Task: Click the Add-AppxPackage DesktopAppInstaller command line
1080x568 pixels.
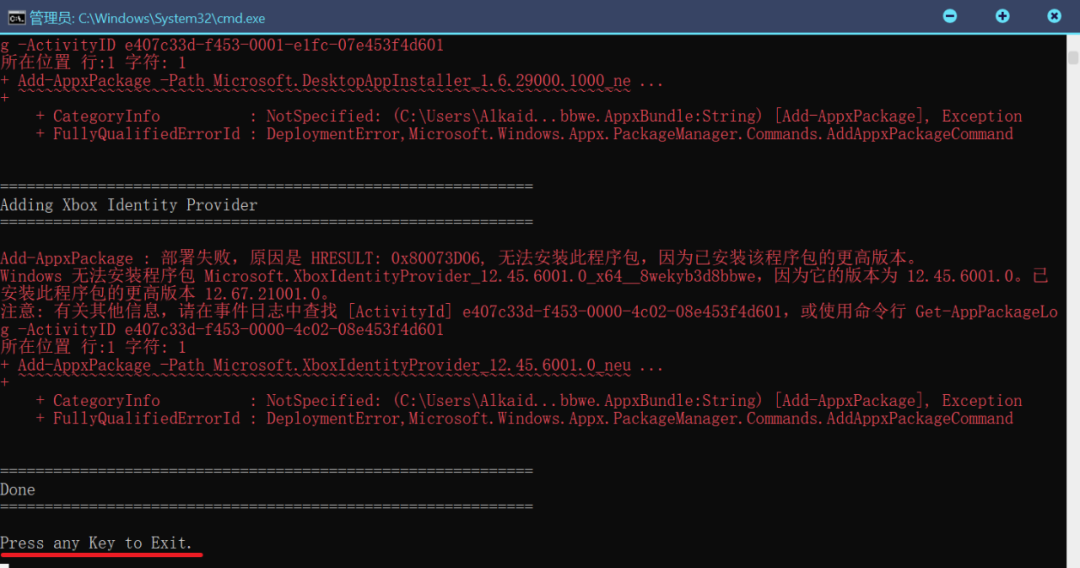Action: point(340,81)
